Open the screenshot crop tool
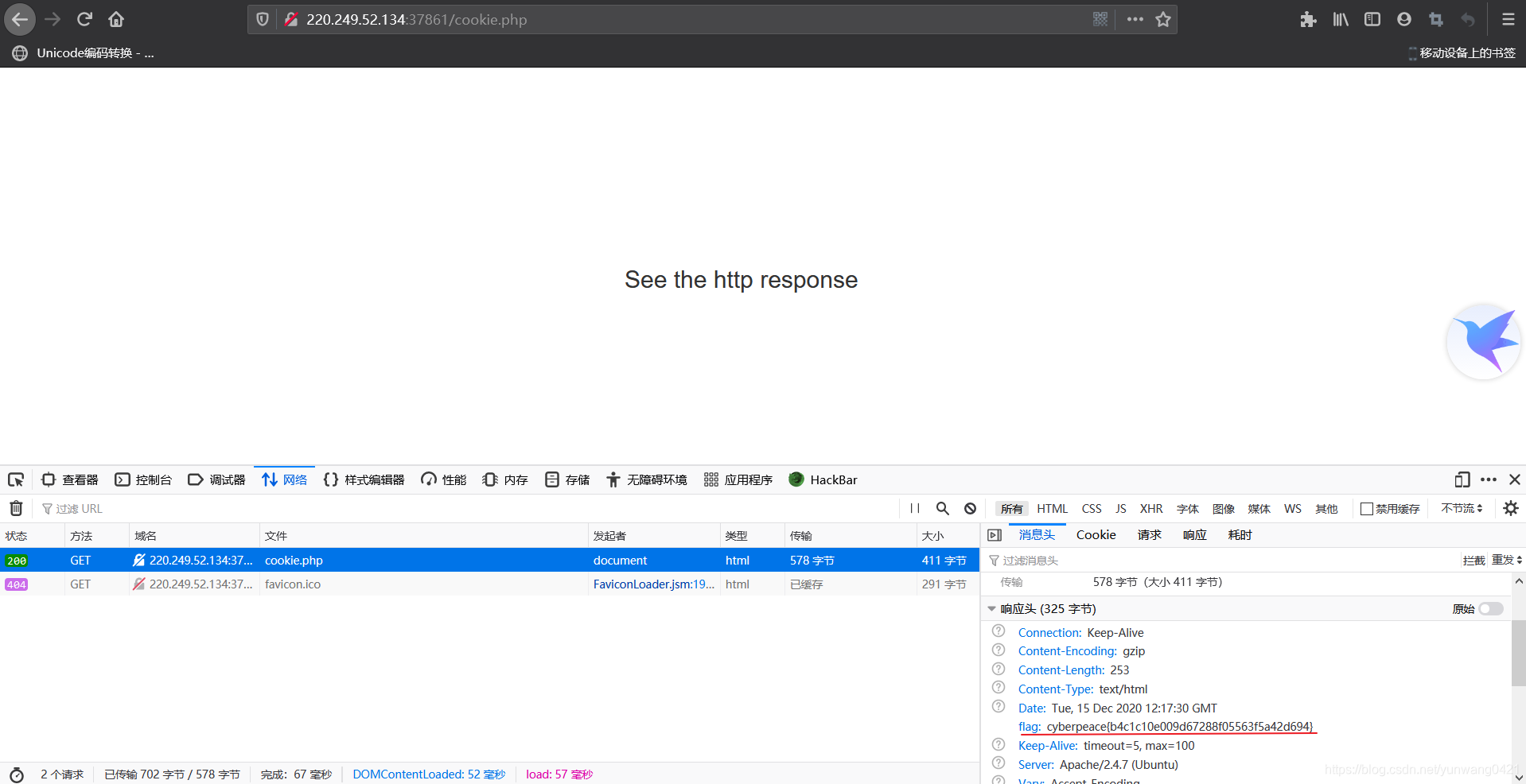The width and height of the screenshot is (1526, 784). [1436, 19]
